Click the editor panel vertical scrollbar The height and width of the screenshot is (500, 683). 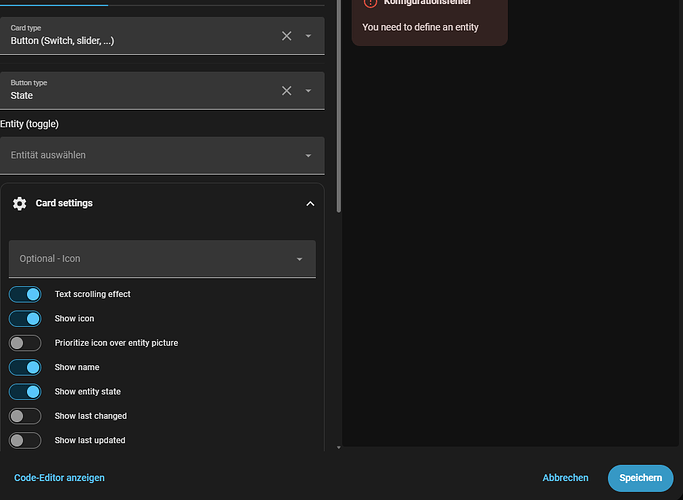[x=338, y=106]
